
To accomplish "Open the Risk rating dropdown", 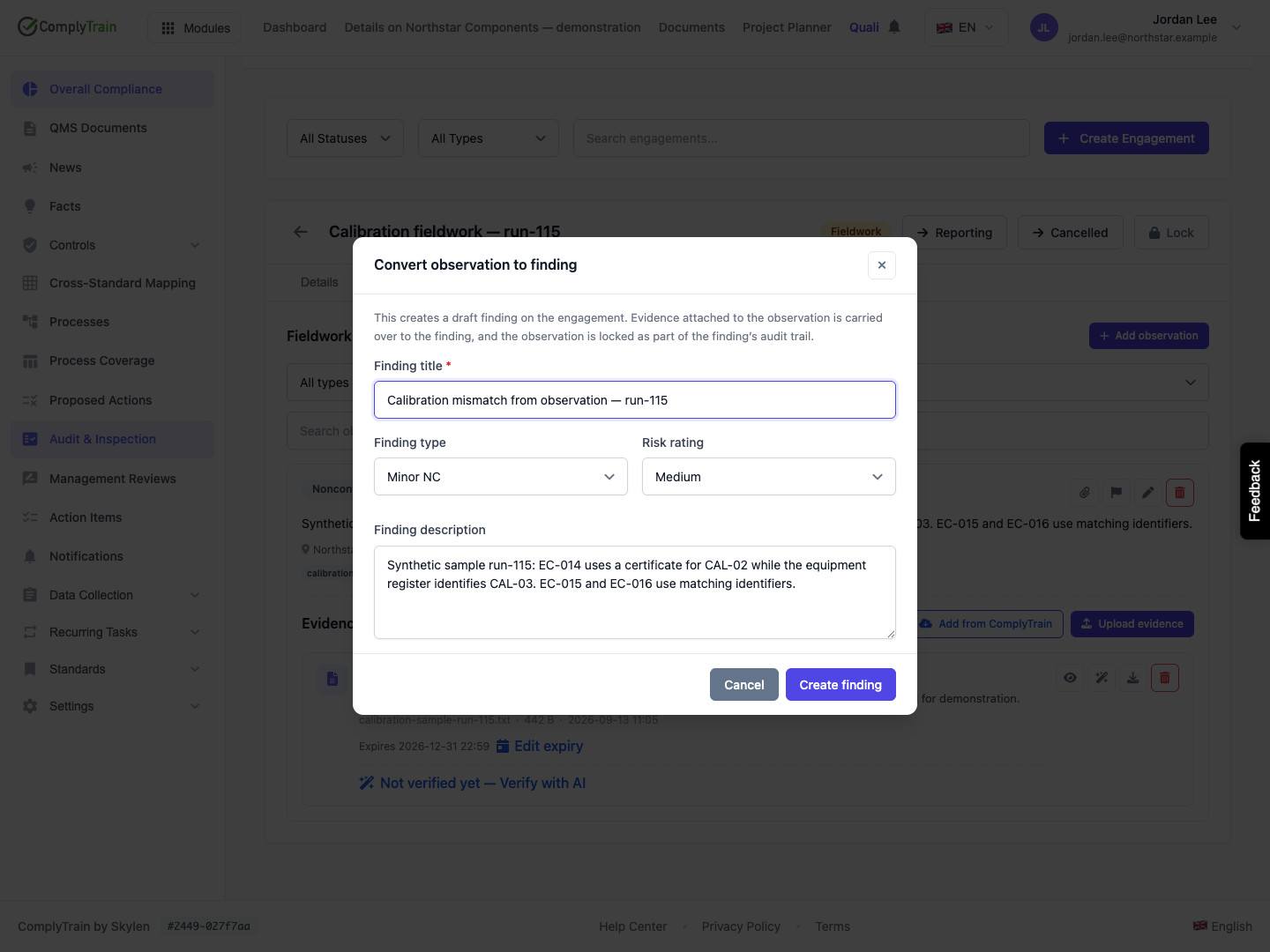I will tap(769, 477).
